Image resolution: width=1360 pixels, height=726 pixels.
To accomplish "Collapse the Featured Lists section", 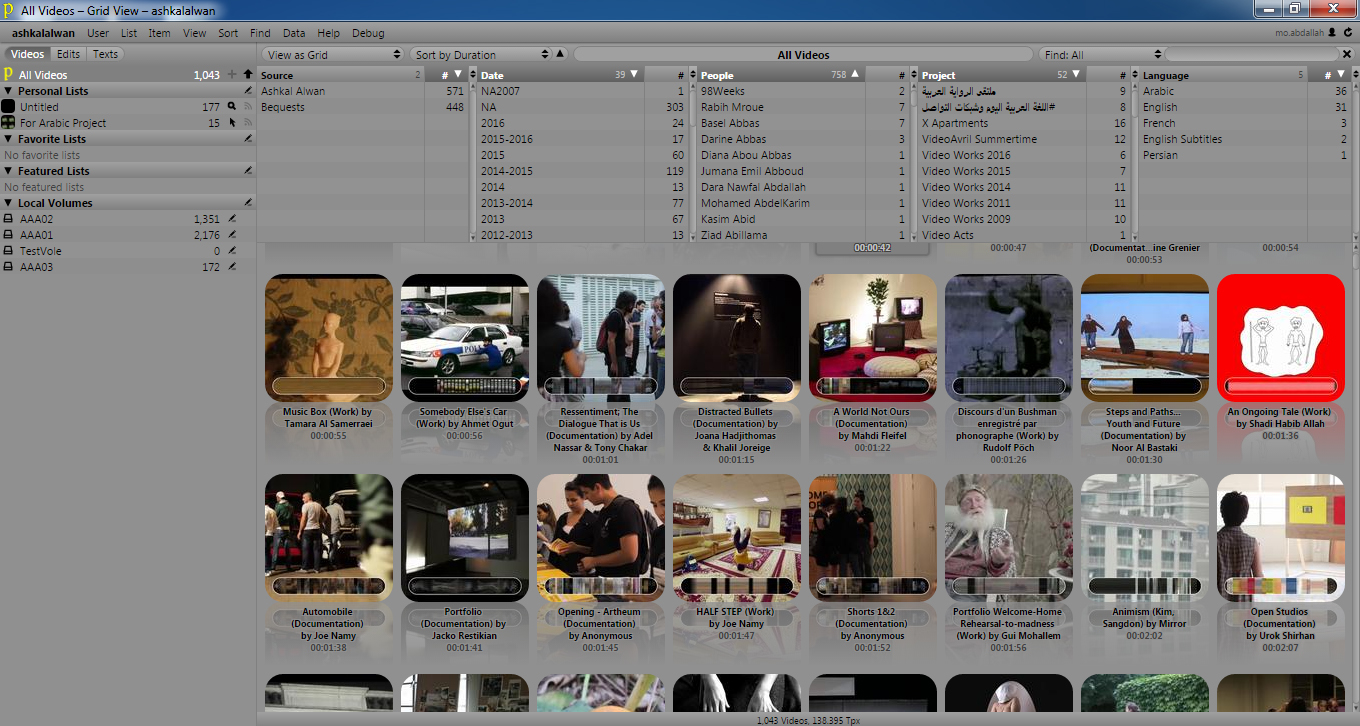I will pyautogui.click(x=8, y=171).
